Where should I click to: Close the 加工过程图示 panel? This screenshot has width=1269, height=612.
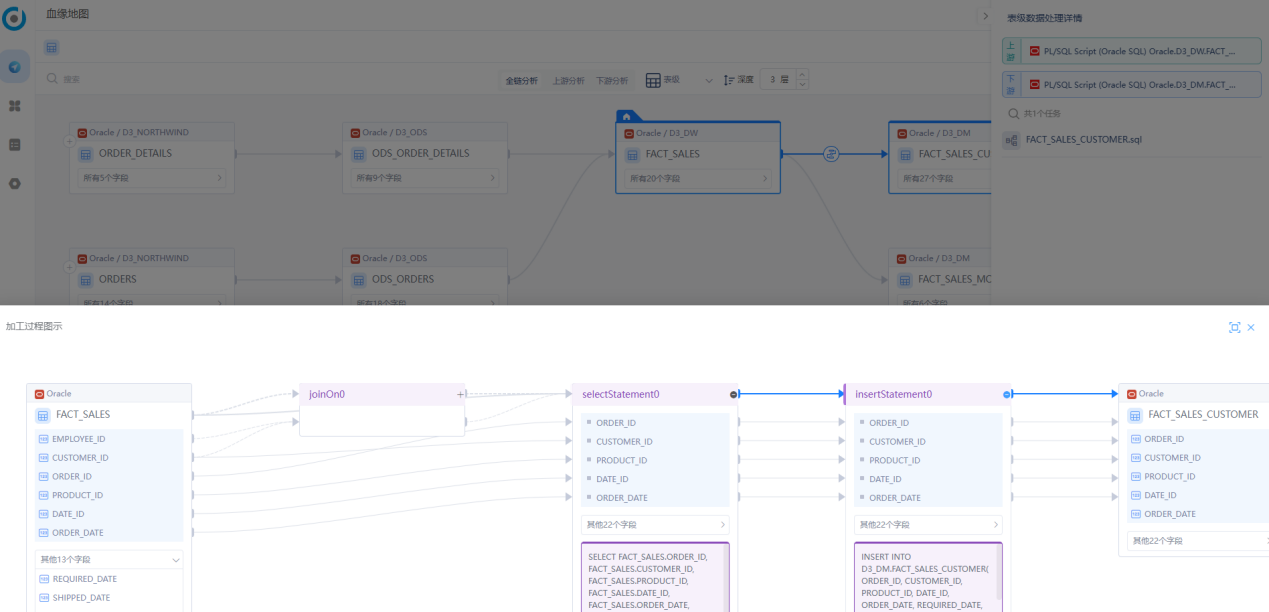(x=1251, y=327)
